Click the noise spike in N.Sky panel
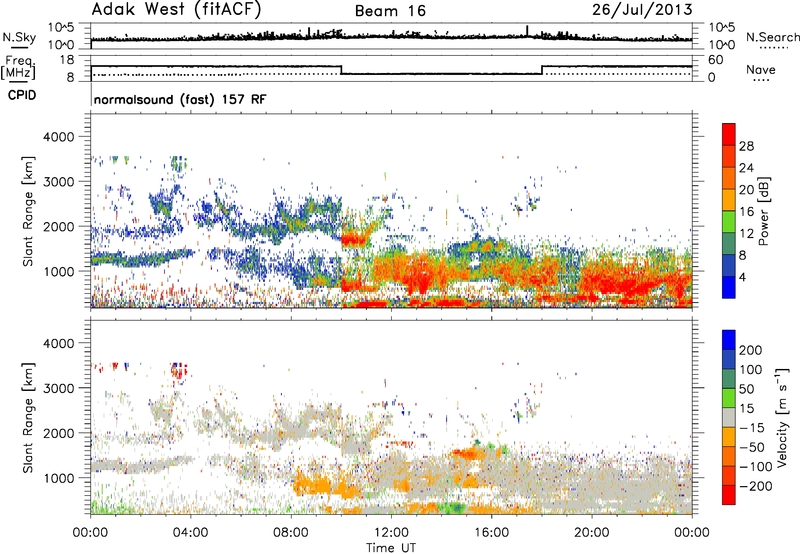The width and height of the screenshot is (800, 554). (527, 31)
